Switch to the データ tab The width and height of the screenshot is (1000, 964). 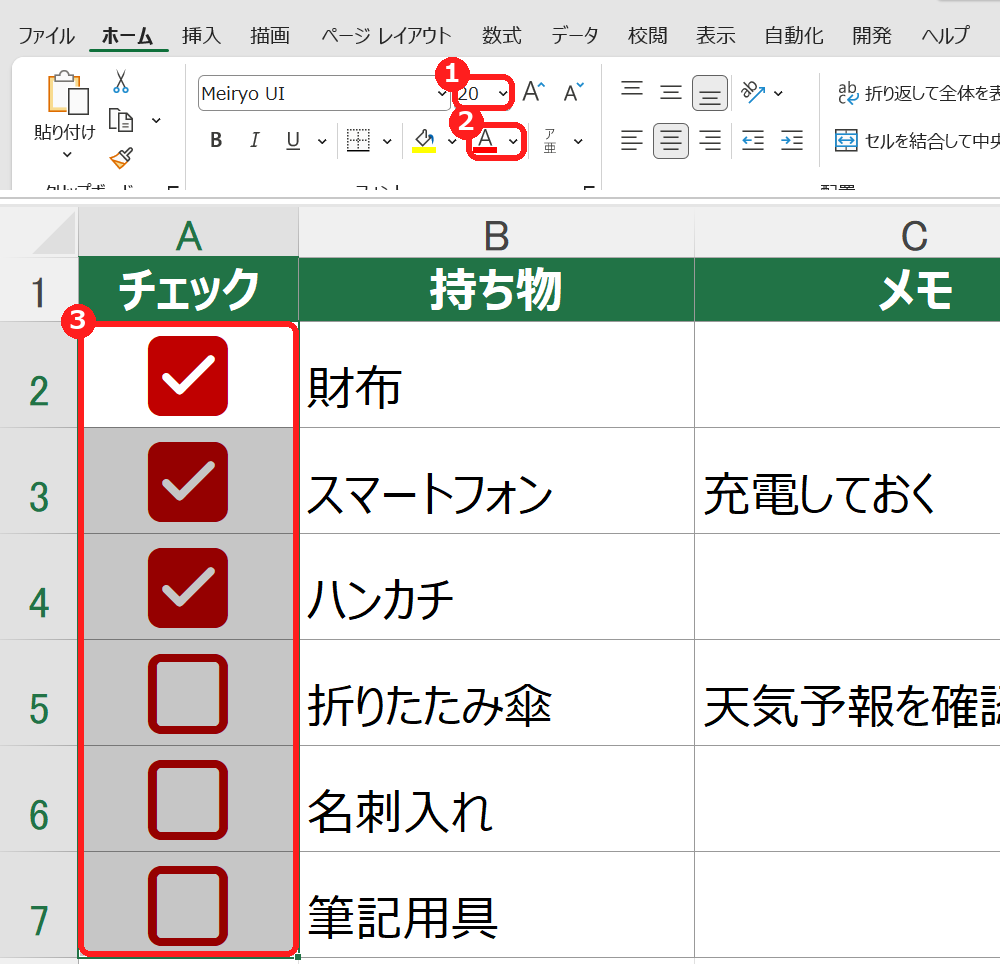click(x=575, y=36)
